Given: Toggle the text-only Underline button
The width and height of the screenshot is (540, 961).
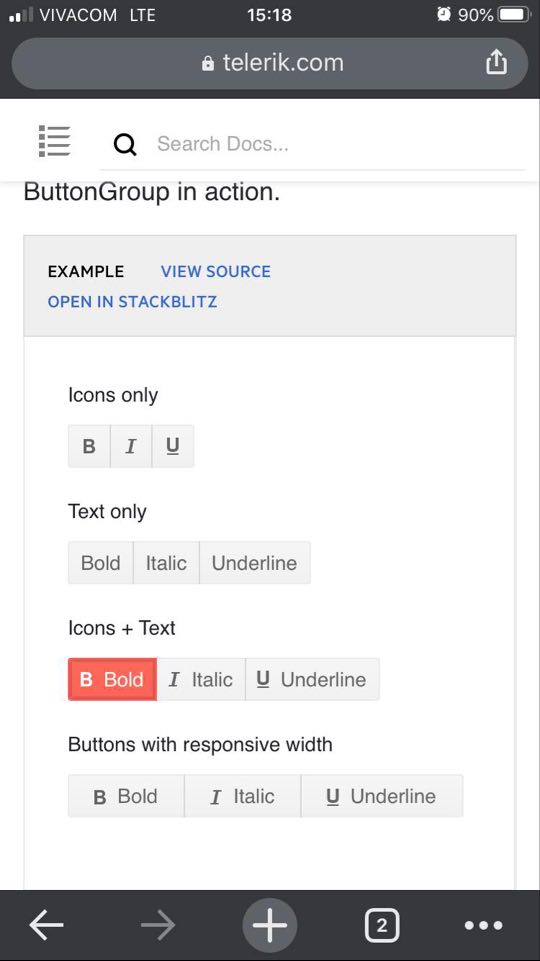Looking at the screenshot, I should click(254, 563).
